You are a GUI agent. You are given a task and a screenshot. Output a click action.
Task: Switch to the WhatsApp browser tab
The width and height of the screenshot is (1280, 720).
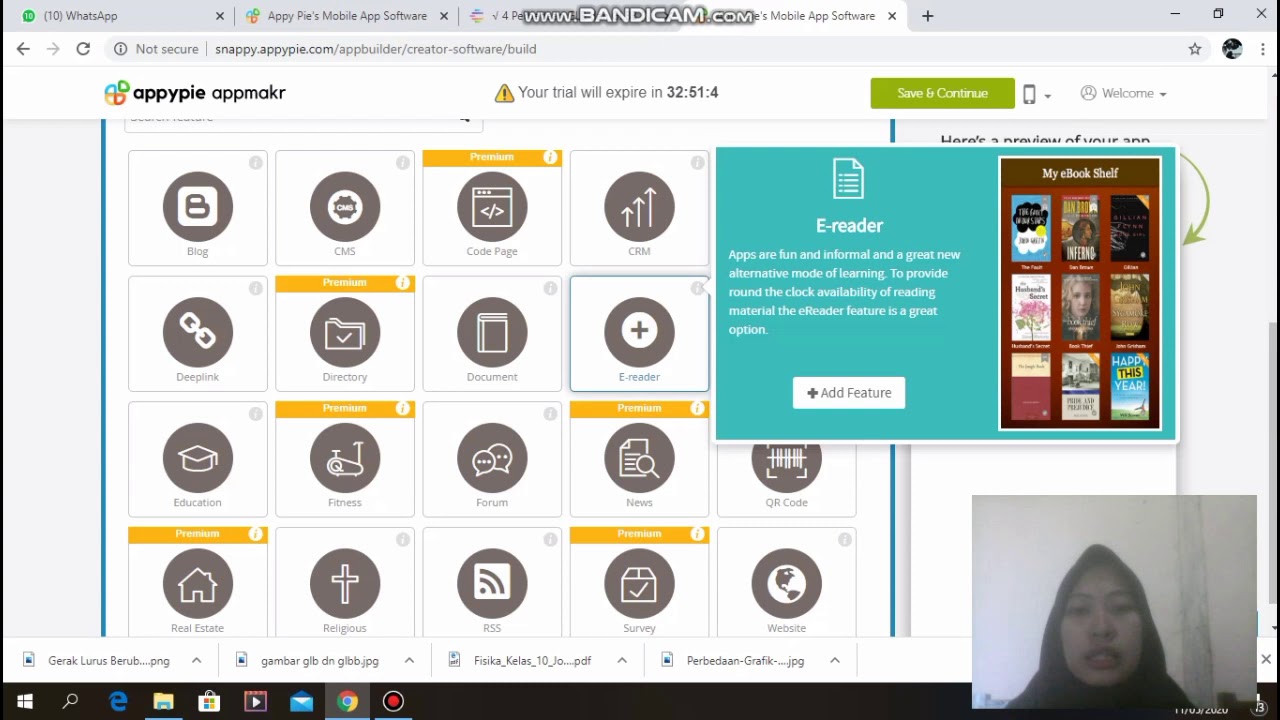click(x=120, y=16)
